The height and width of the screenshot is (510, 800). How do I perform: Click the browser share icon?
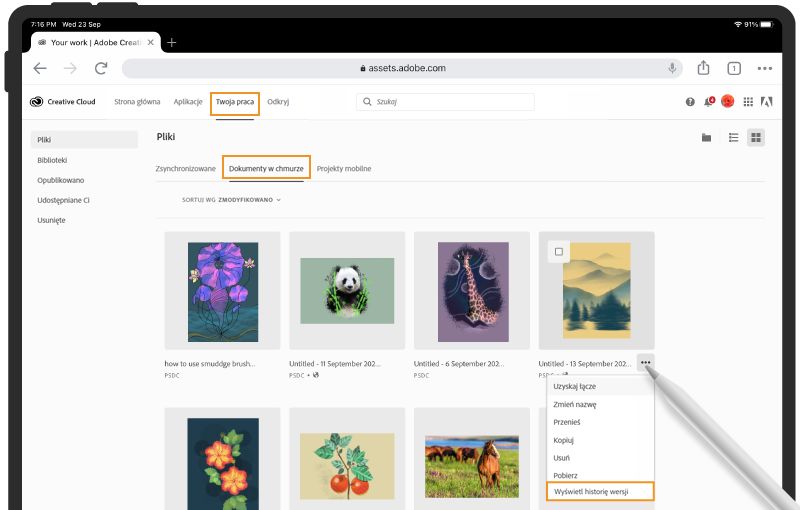[703, 68]
